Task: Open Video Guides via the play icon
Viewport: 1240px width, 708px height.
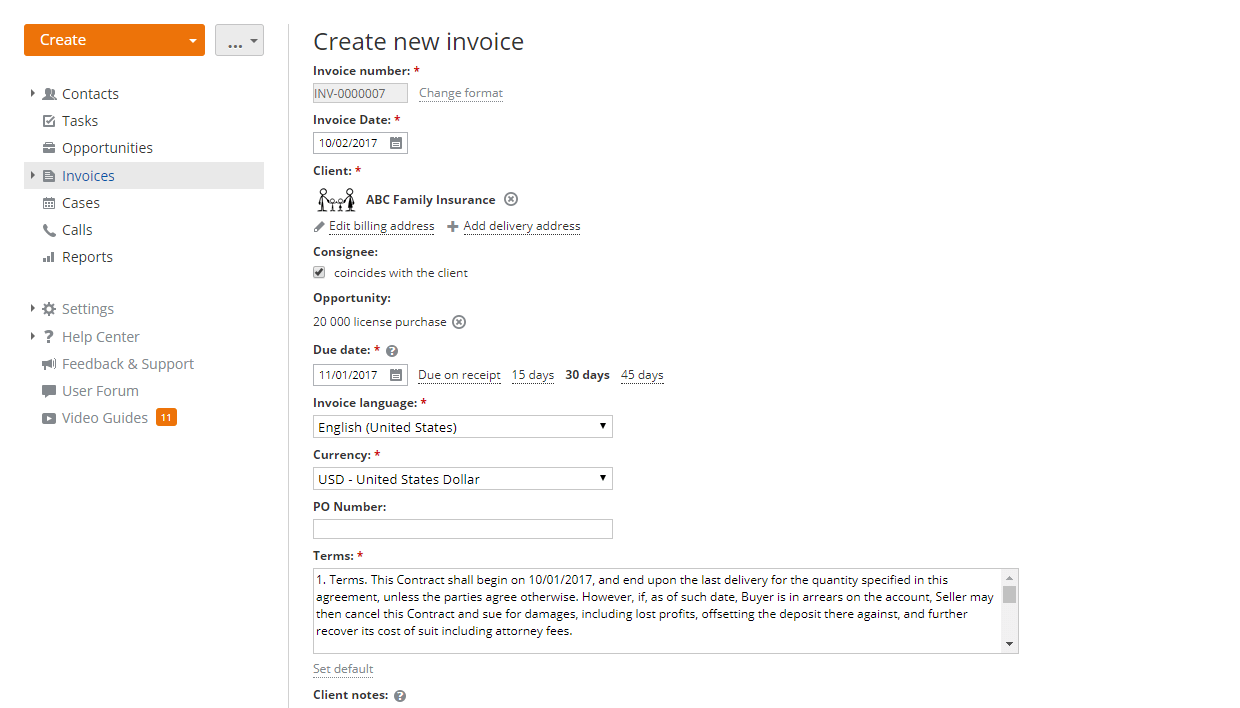Action: coord(47,418)
